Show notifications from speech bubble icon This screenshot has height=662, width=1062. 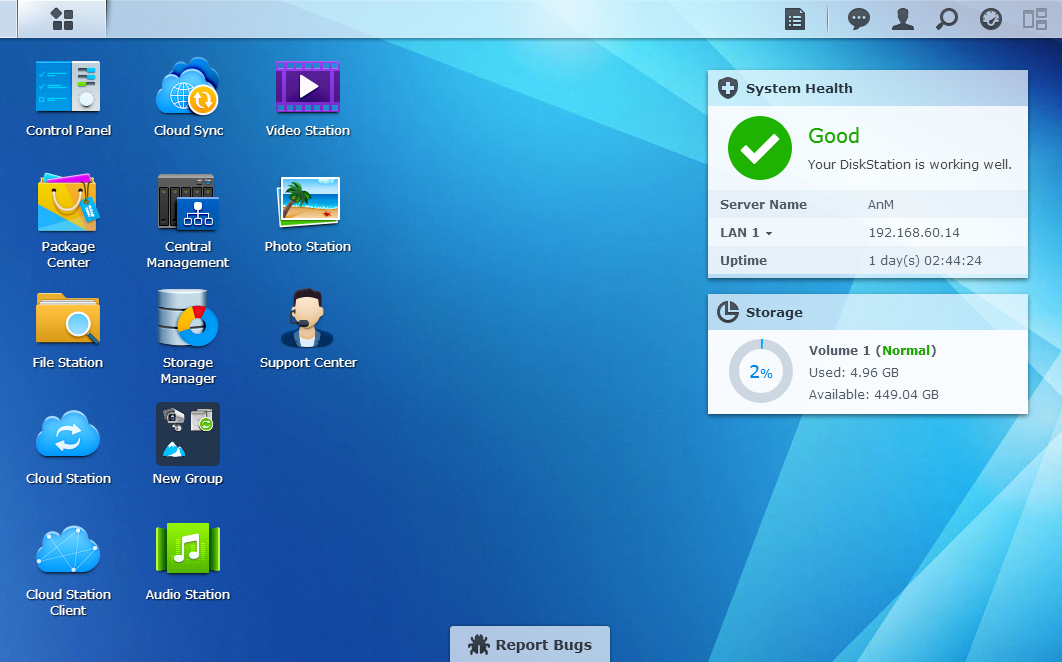(x=859, y=19)
